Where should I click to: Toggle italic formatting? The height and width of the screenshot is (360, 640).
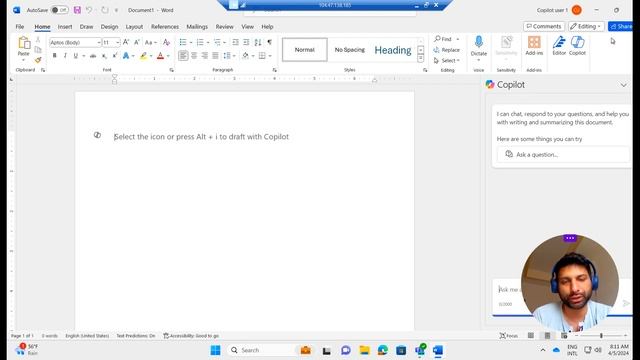(x=65, y=56)
